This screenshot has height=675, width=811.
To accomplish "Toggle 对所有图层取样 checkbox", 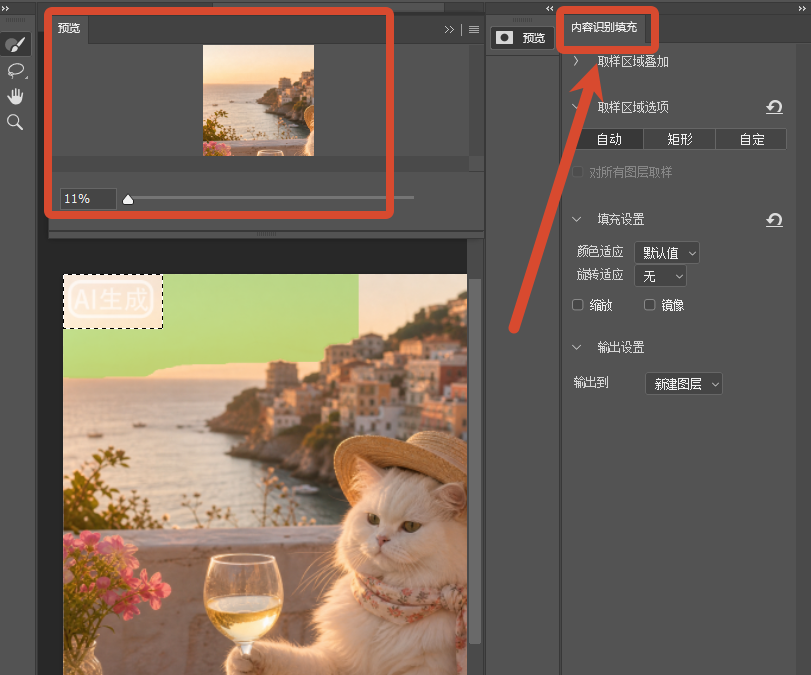I will pos(578,172).
